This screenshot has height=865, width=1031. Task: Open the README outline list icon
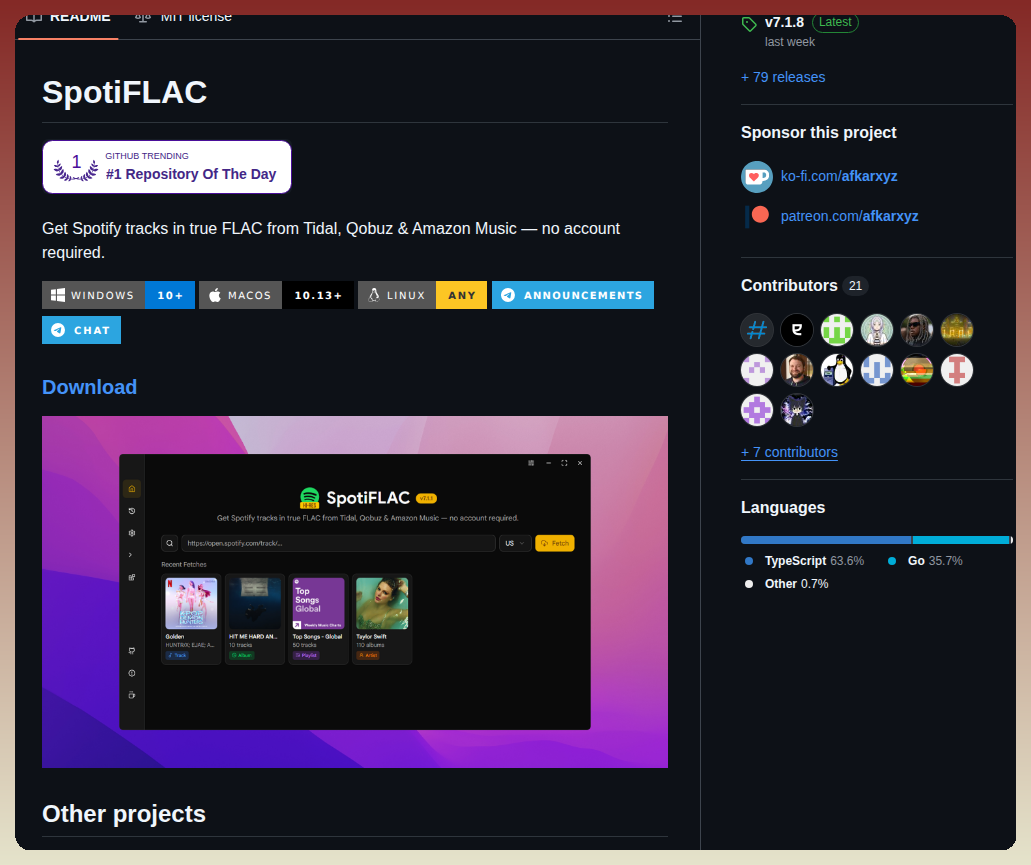[x=675, y=18]
